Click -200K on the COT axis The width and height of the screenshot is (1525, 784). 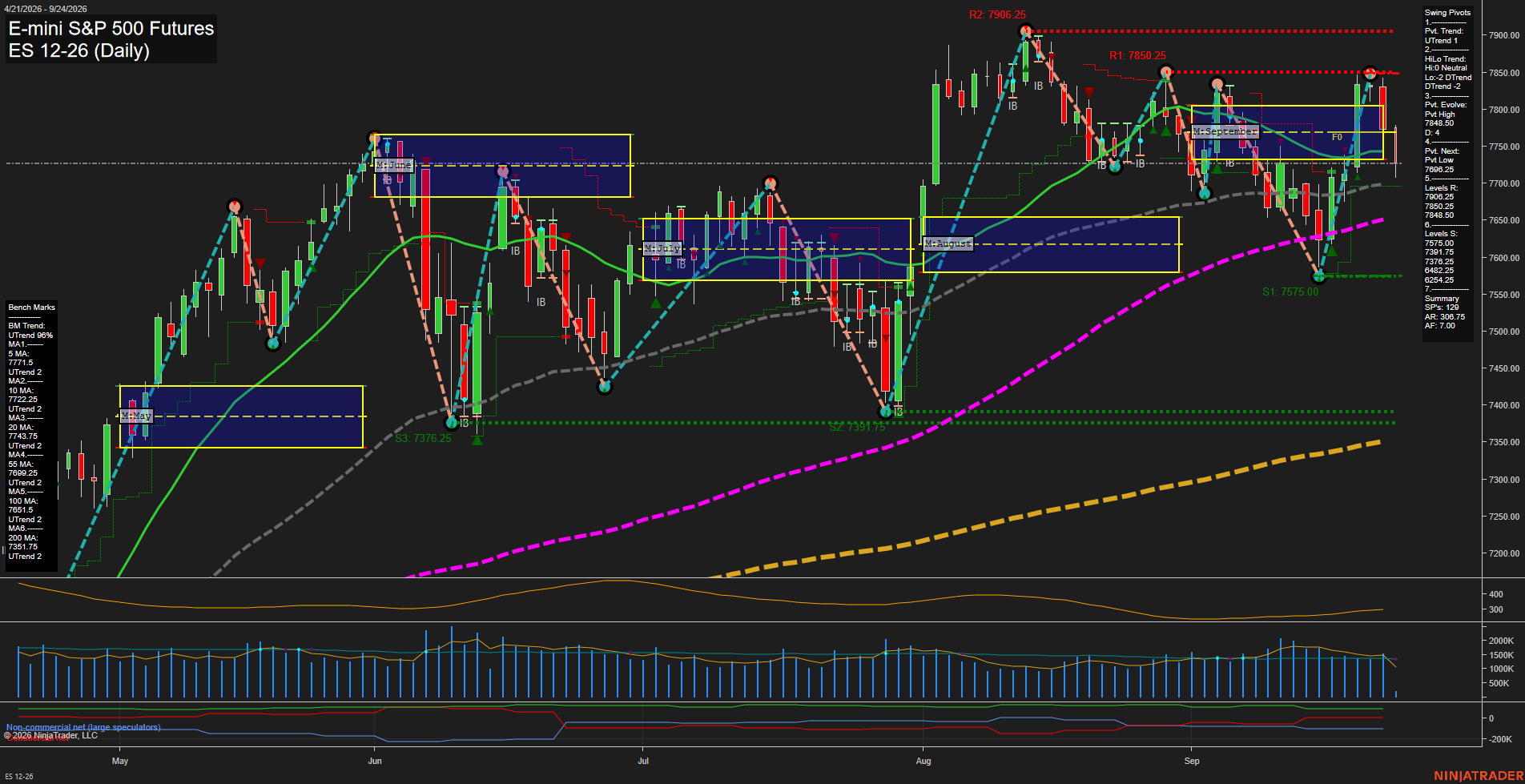tap(1500, 739)
